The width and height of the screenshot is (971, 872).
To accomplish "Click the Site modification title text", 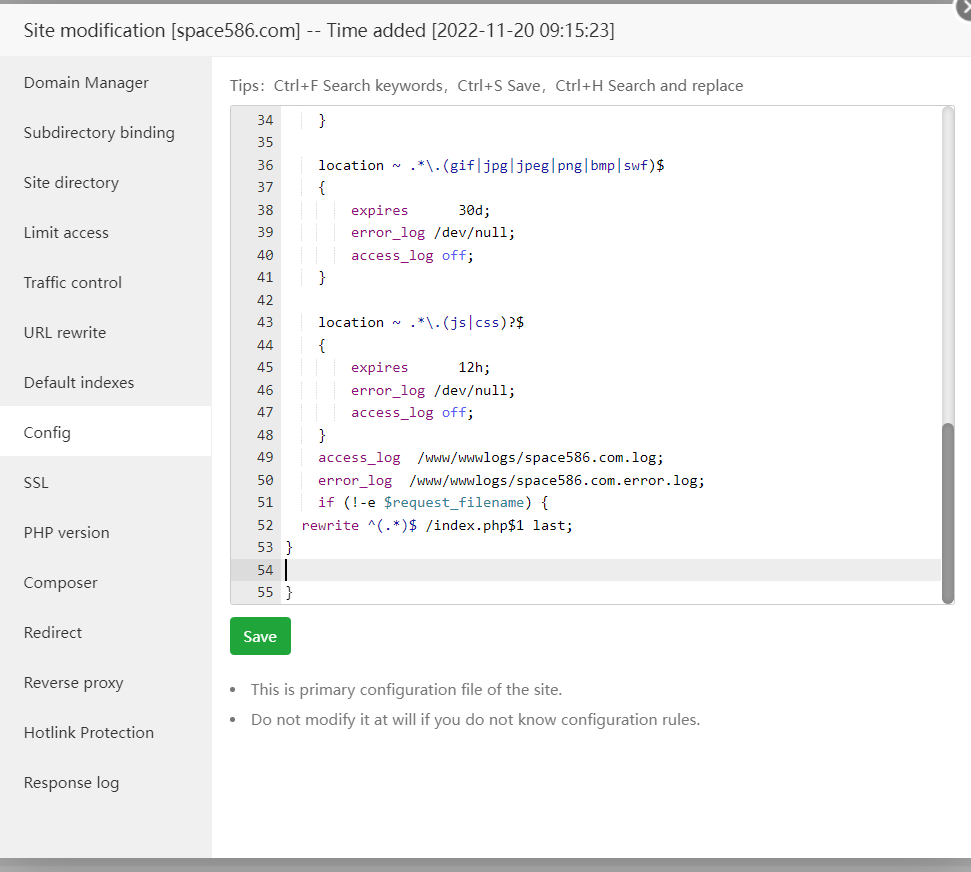I will coord(319,30).
